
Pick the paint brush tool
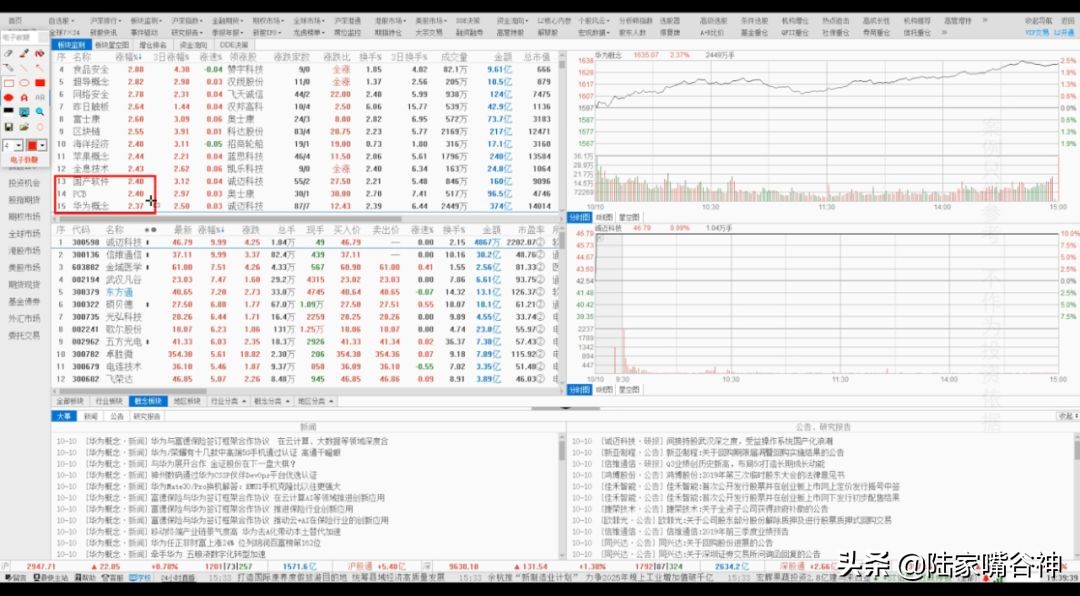24,53
